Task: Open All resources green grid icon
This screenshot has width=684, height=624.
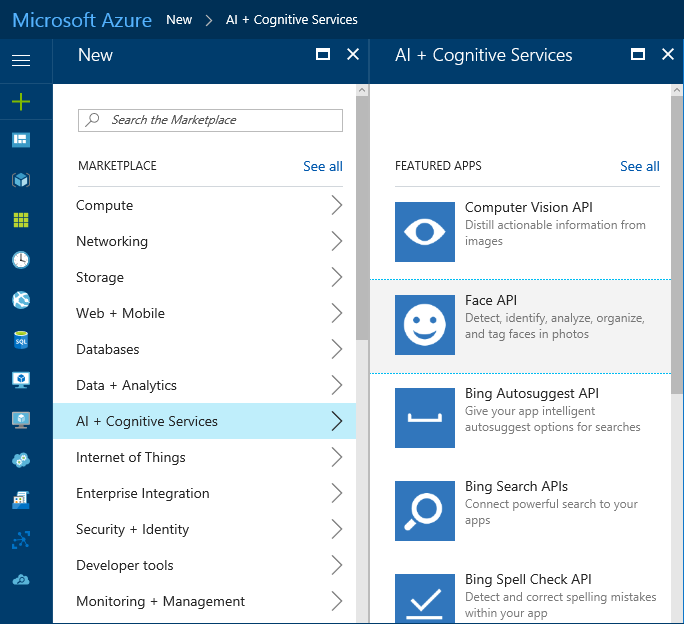Action: pyautogui.click(x=21, y=220)
